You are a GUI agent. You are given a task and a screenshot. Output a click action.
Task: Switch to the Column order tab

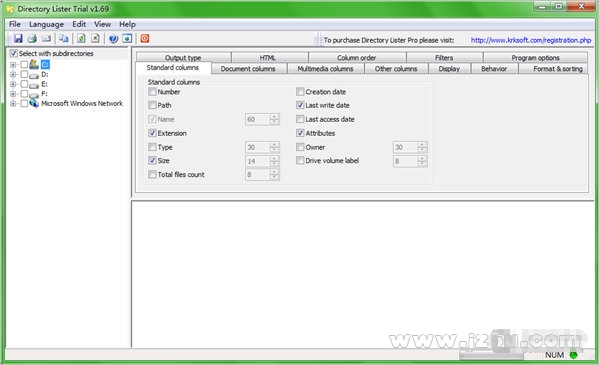(357, 57)
